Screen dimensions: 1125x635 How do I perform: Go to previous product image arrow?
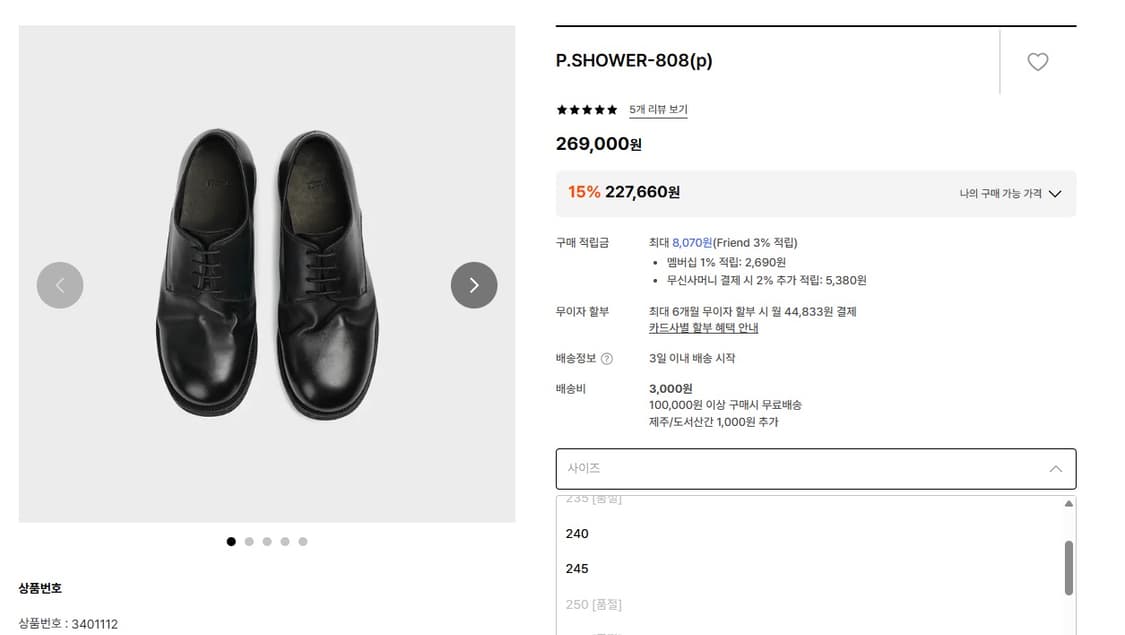[60, 285]
